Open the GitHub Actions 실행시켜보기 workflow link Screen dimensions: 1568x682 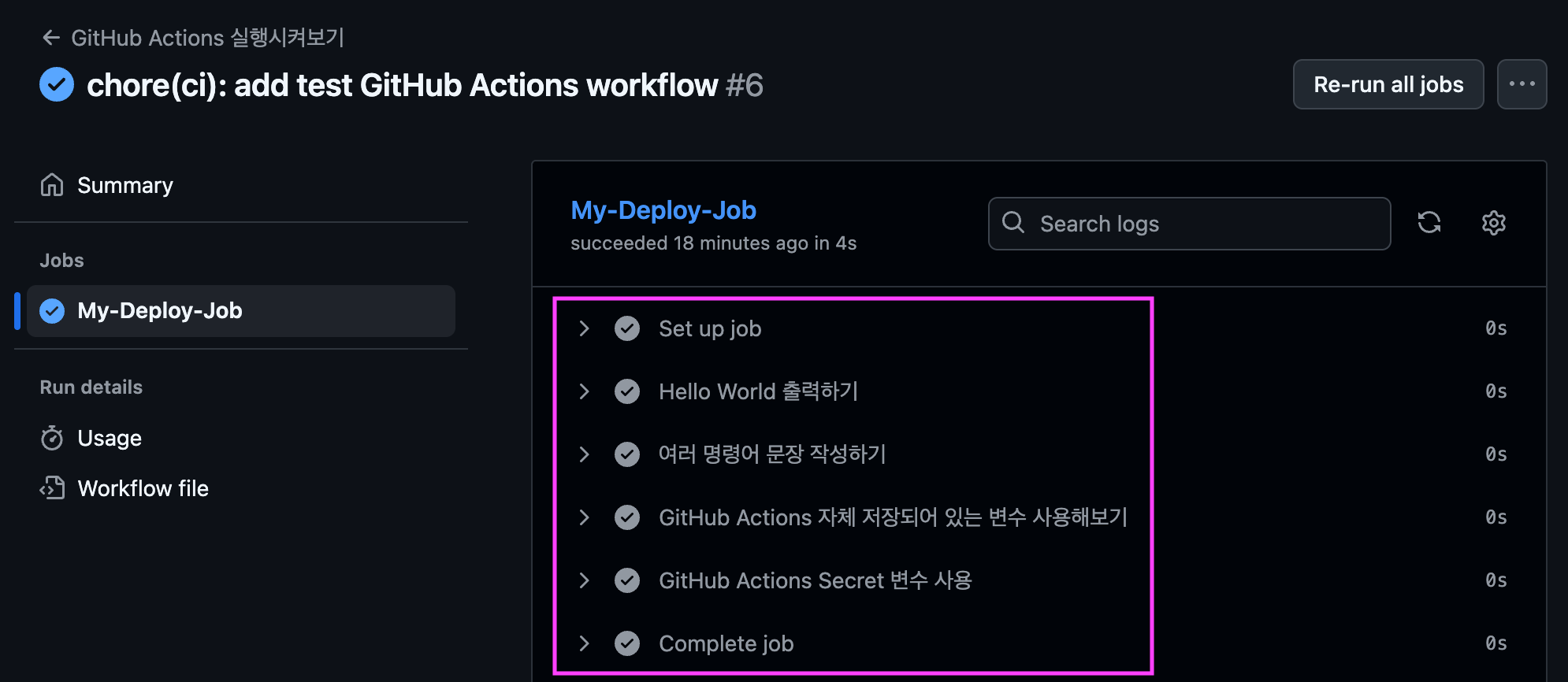tap(207, 37)
